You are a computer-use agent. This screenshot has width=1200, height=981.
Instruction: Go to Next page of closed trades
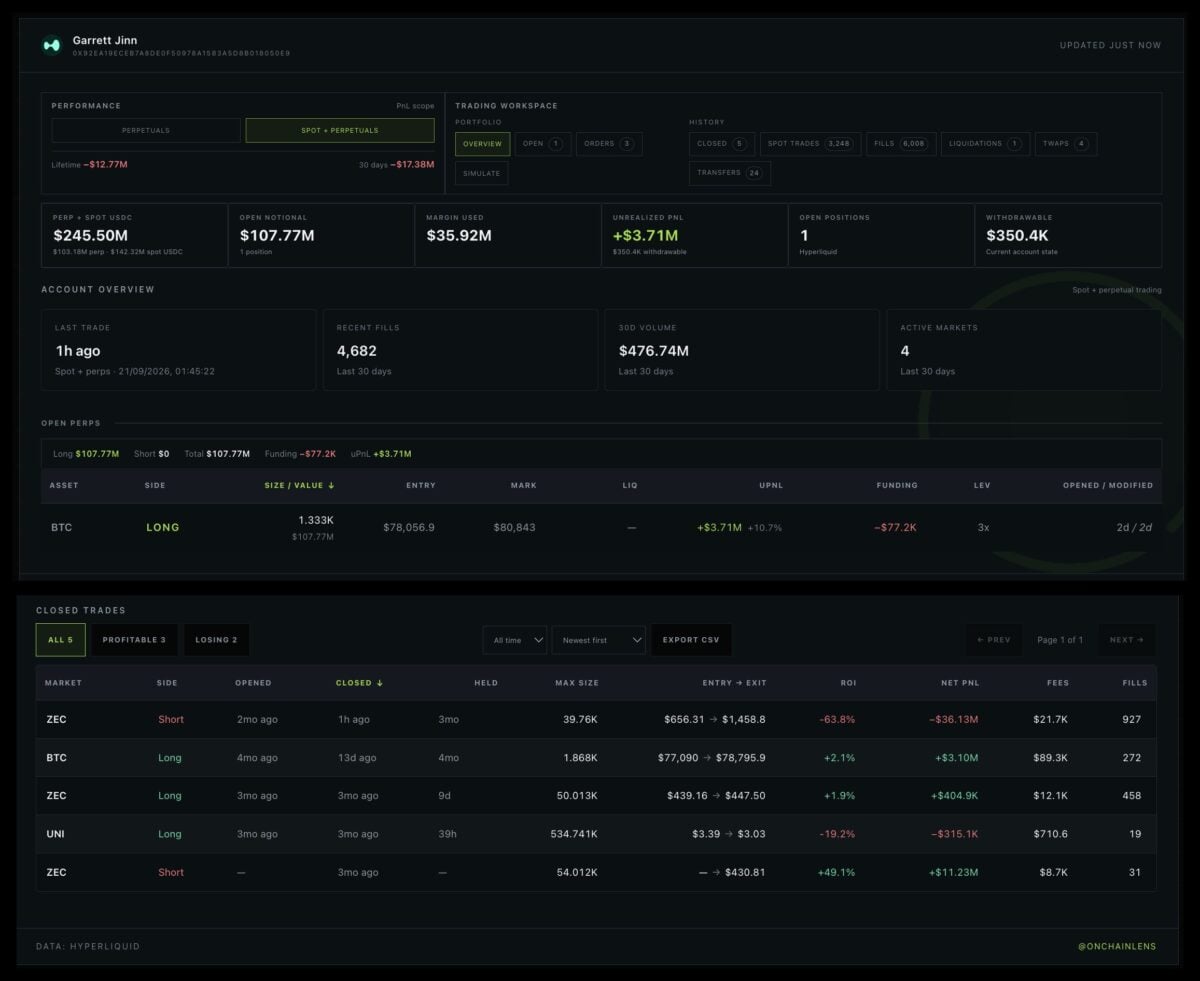coord(1126,640)
